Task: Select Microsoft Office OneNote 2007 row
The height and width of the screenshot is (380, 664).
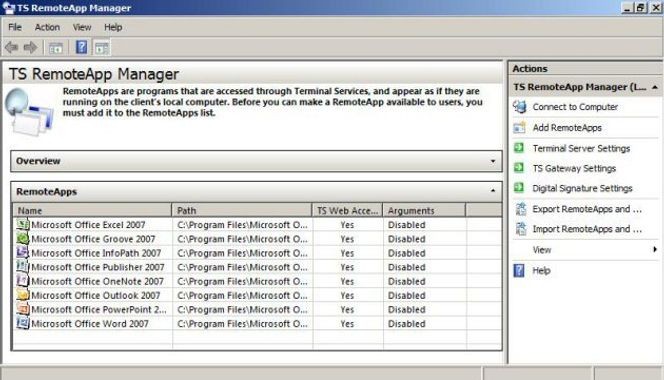Action: [x=257, y=281]
